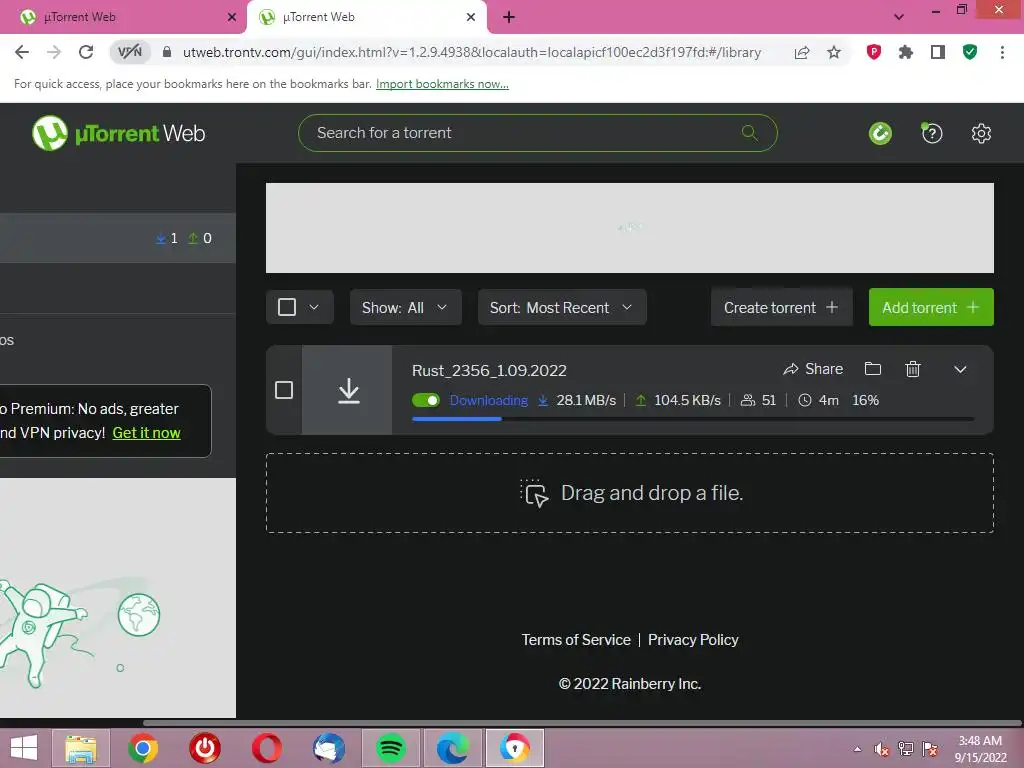Viewport: 1024px width, 768px height.
Task: Open the Windows Start button
Action: [24, 748]
